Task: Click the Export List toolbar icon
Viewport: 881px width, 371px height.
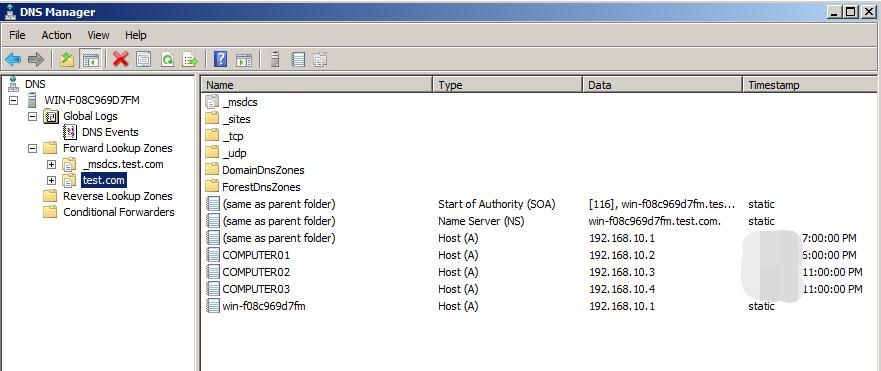Action: [x=190, y=59]
